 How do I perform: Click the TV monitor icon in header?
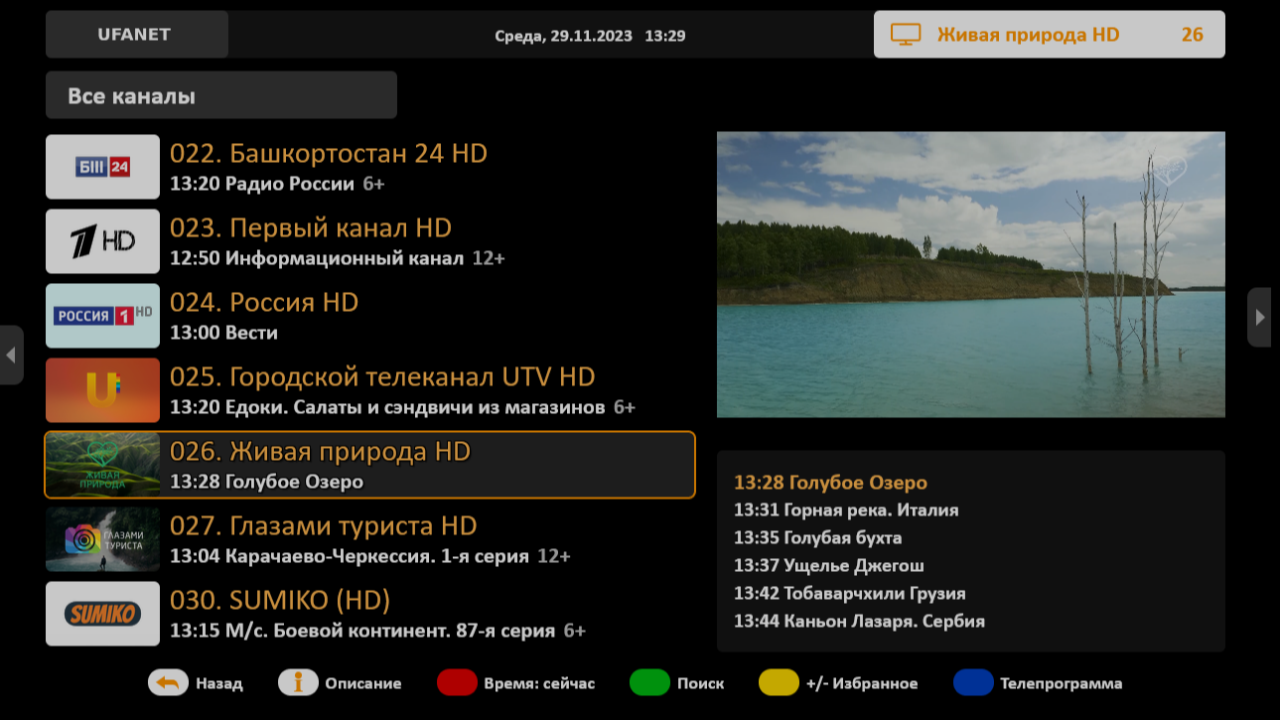tap(905, 35)
